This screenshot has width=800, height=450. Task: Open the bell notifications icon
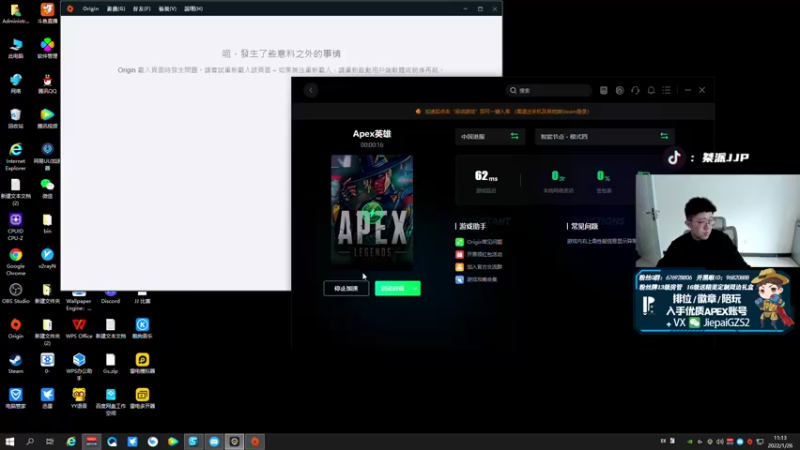point(651,90)
